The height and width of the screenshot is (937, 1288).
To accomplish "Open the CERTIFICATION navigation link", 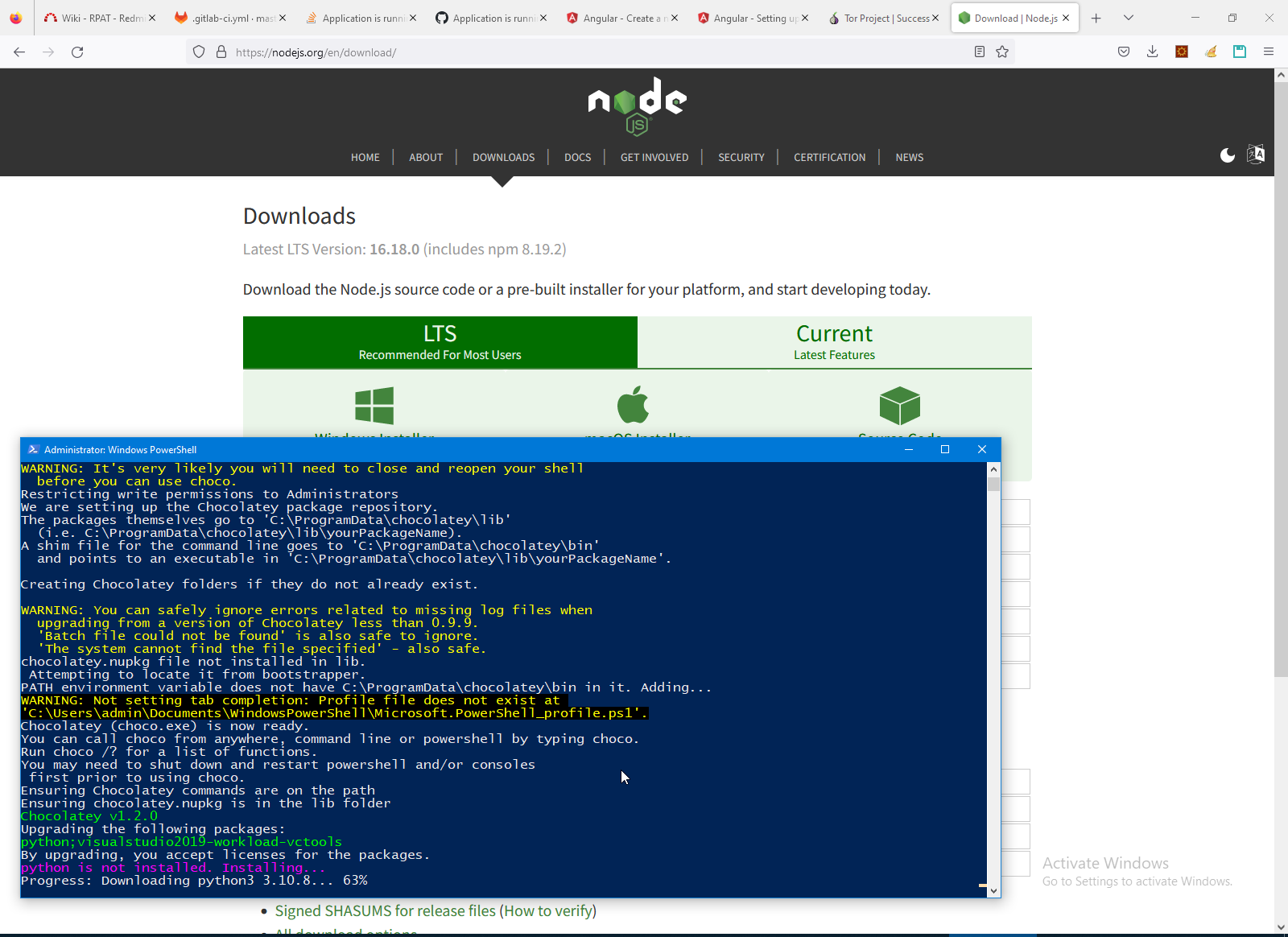I will coord(830,157).
